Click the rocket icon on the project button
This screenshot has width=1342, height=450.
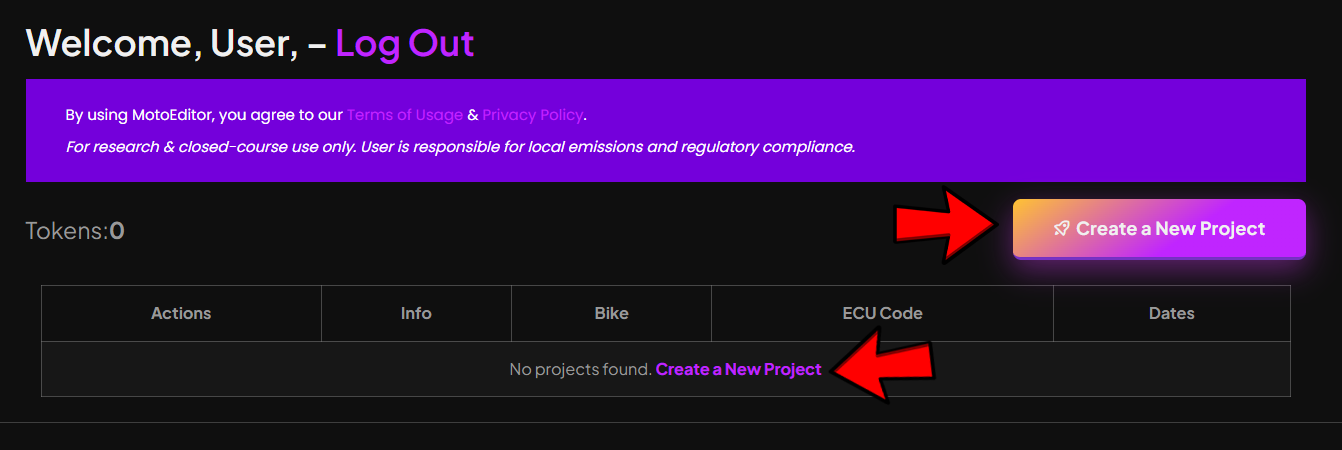[x=1062, y=229]
